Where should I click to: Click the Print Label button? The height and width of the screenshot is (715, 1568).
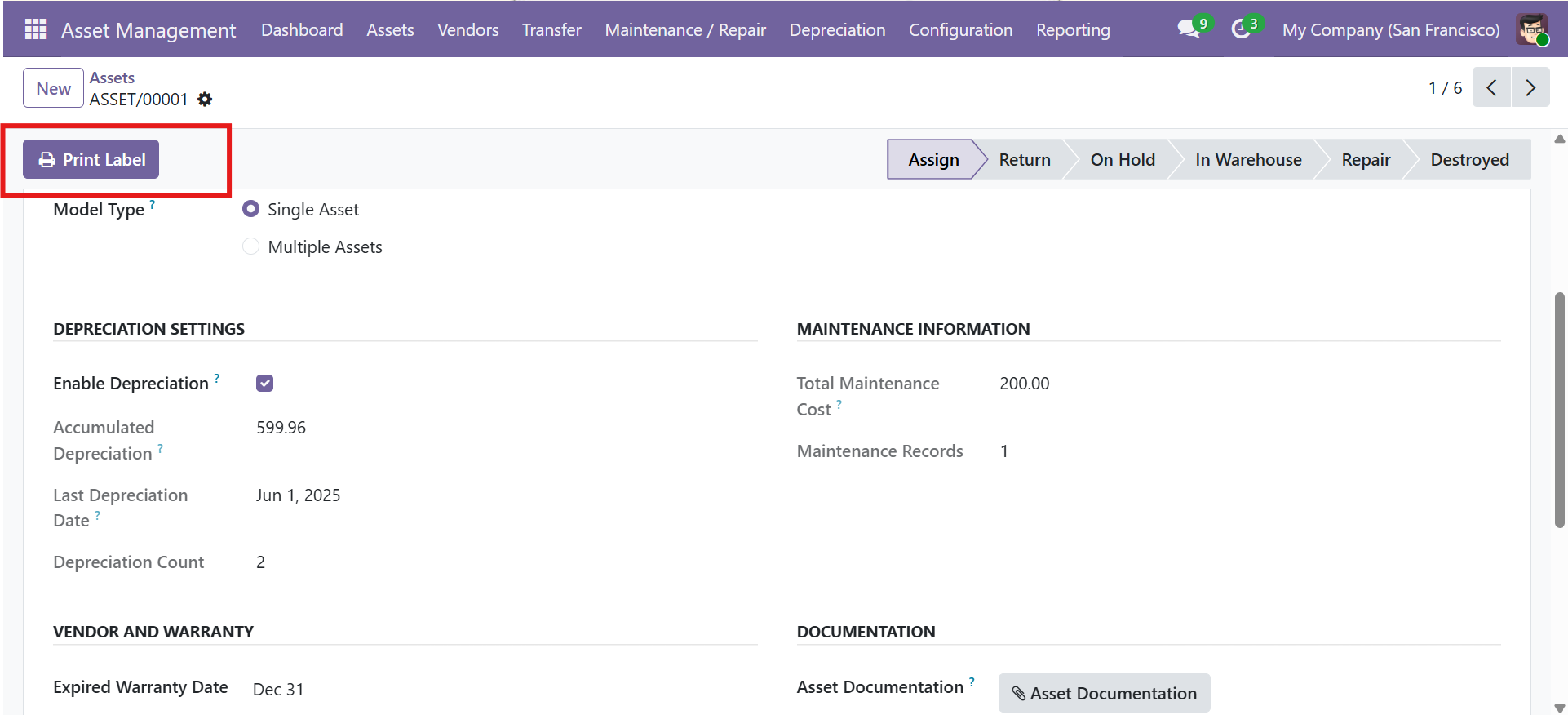[x=91, y=159]
